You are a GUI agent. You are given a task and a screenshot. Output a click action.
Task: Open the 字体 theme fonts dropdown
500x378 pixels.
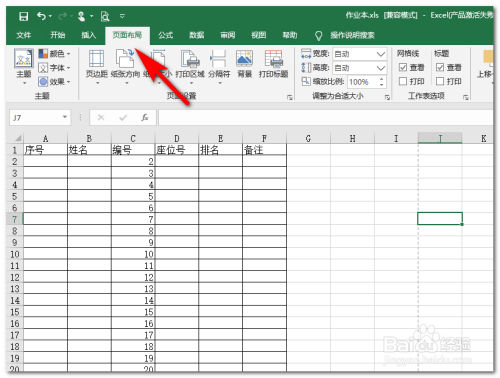(54, 68)
